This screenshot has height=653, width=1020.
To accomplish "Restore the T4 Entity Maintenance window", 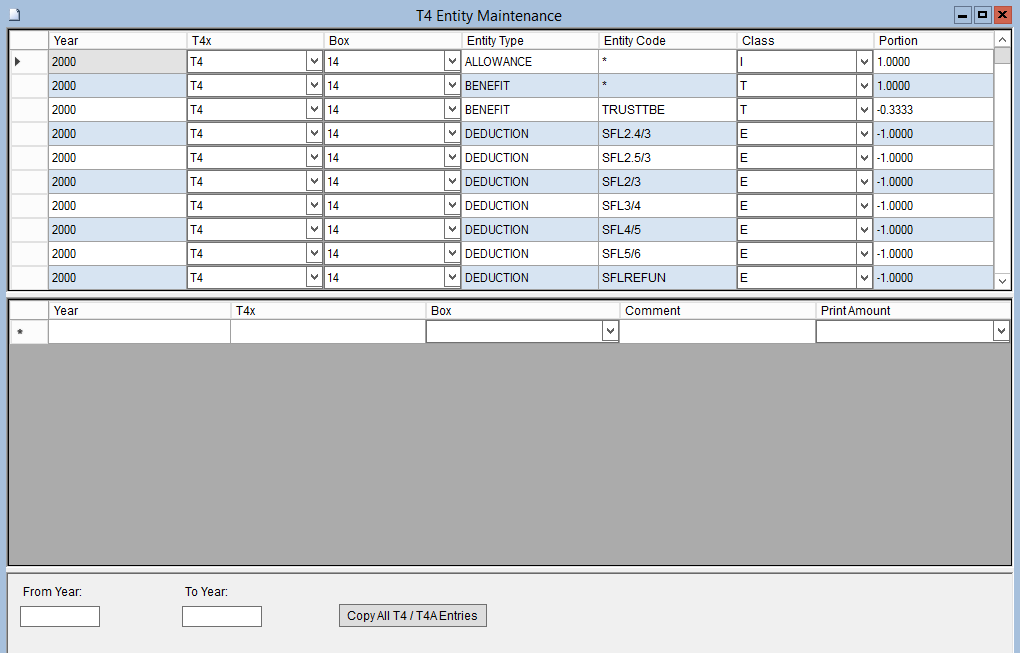I will click(x=982, y=15).
